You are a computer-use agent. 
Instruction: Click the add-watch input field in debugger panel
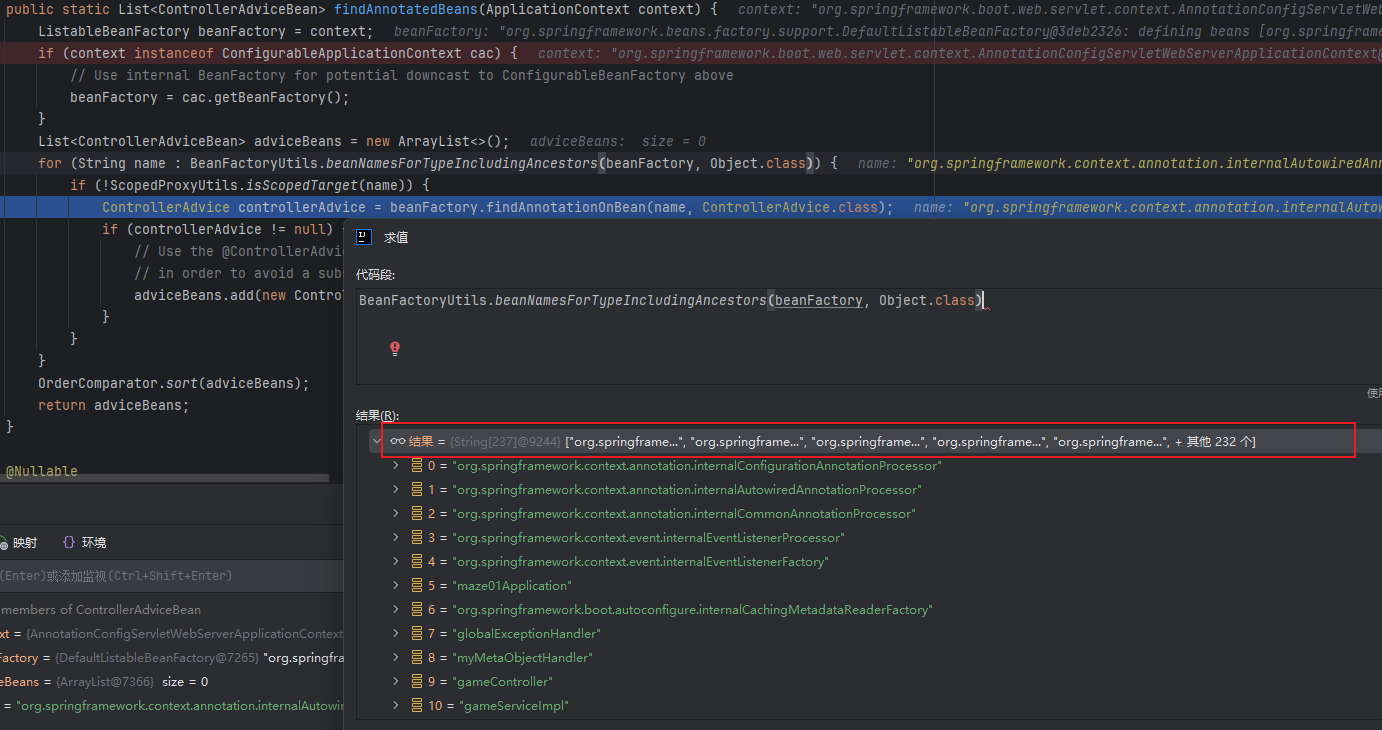172,576
